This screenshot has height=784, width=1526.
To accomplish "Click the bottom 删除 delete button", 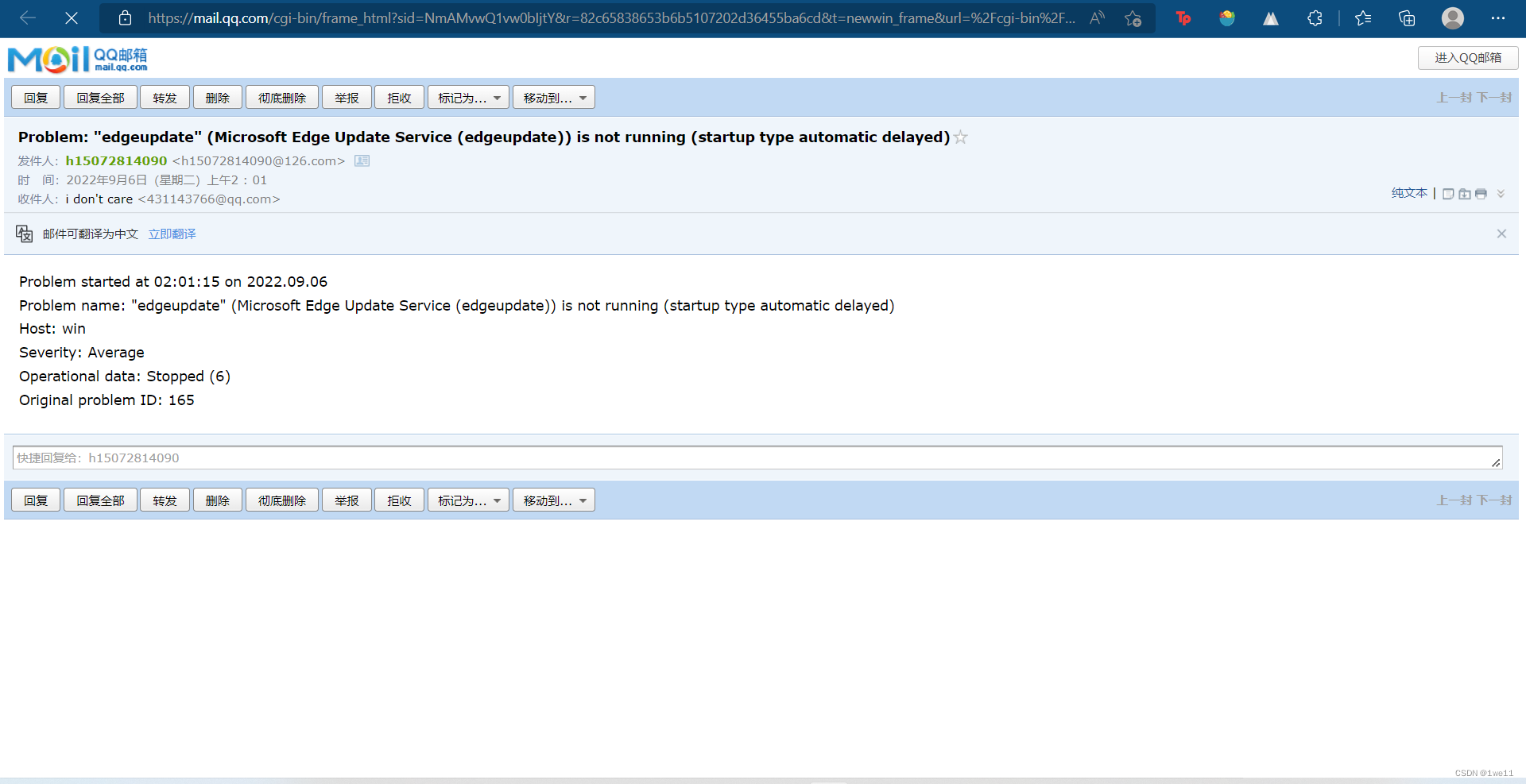I will (x=217, y=500).
